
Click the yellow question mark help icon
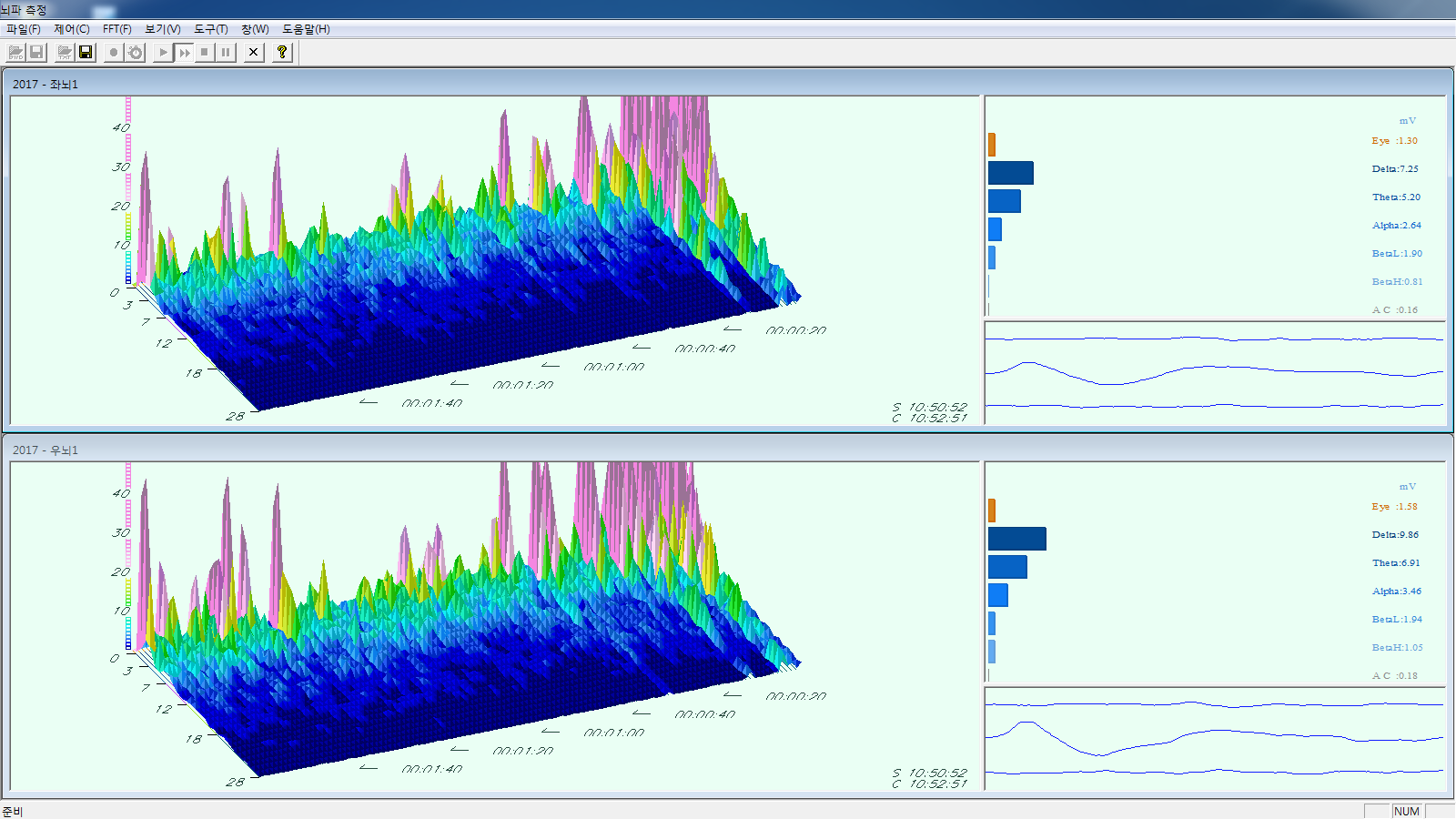coord(282,53)
